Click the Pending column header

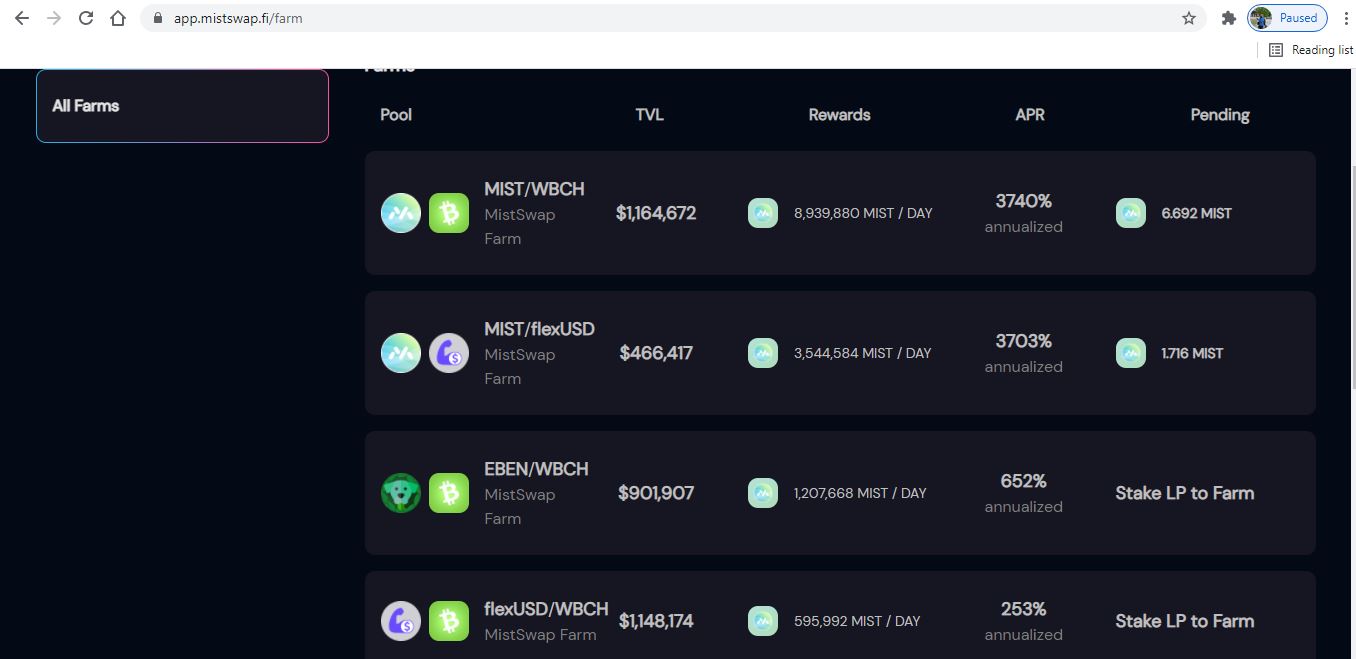(x=1219, y=115)
